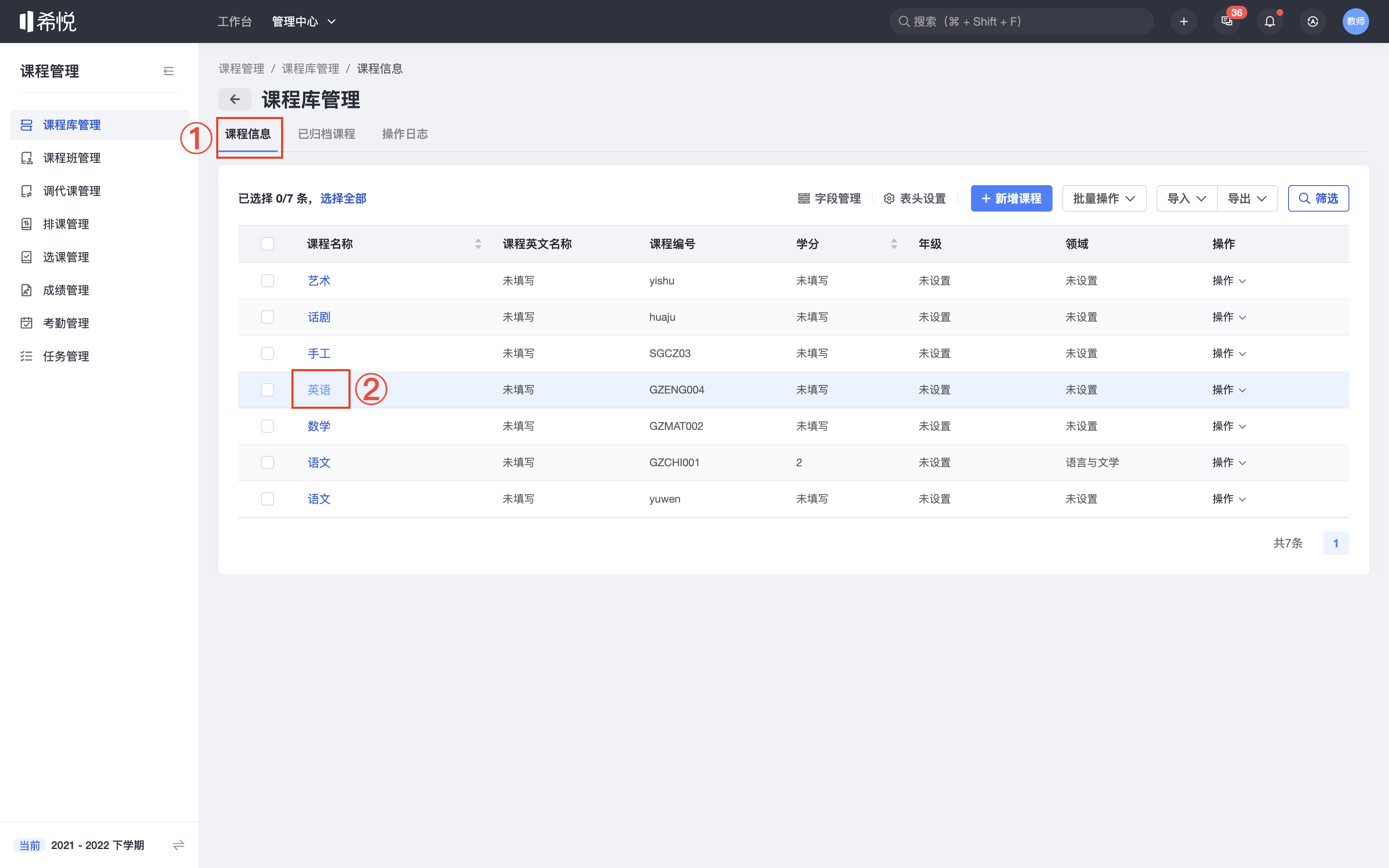
Task: Click 课程库管理 in breadcrumb
Action: click(310, 69)
